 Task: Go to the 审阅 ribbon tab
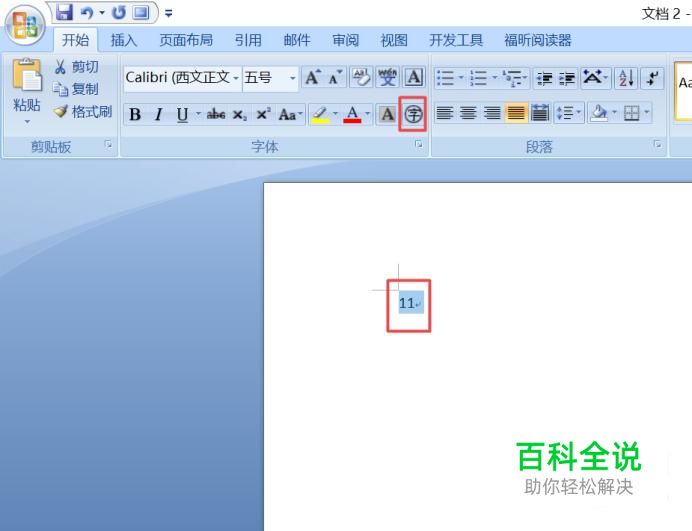[x=345, y=40]
